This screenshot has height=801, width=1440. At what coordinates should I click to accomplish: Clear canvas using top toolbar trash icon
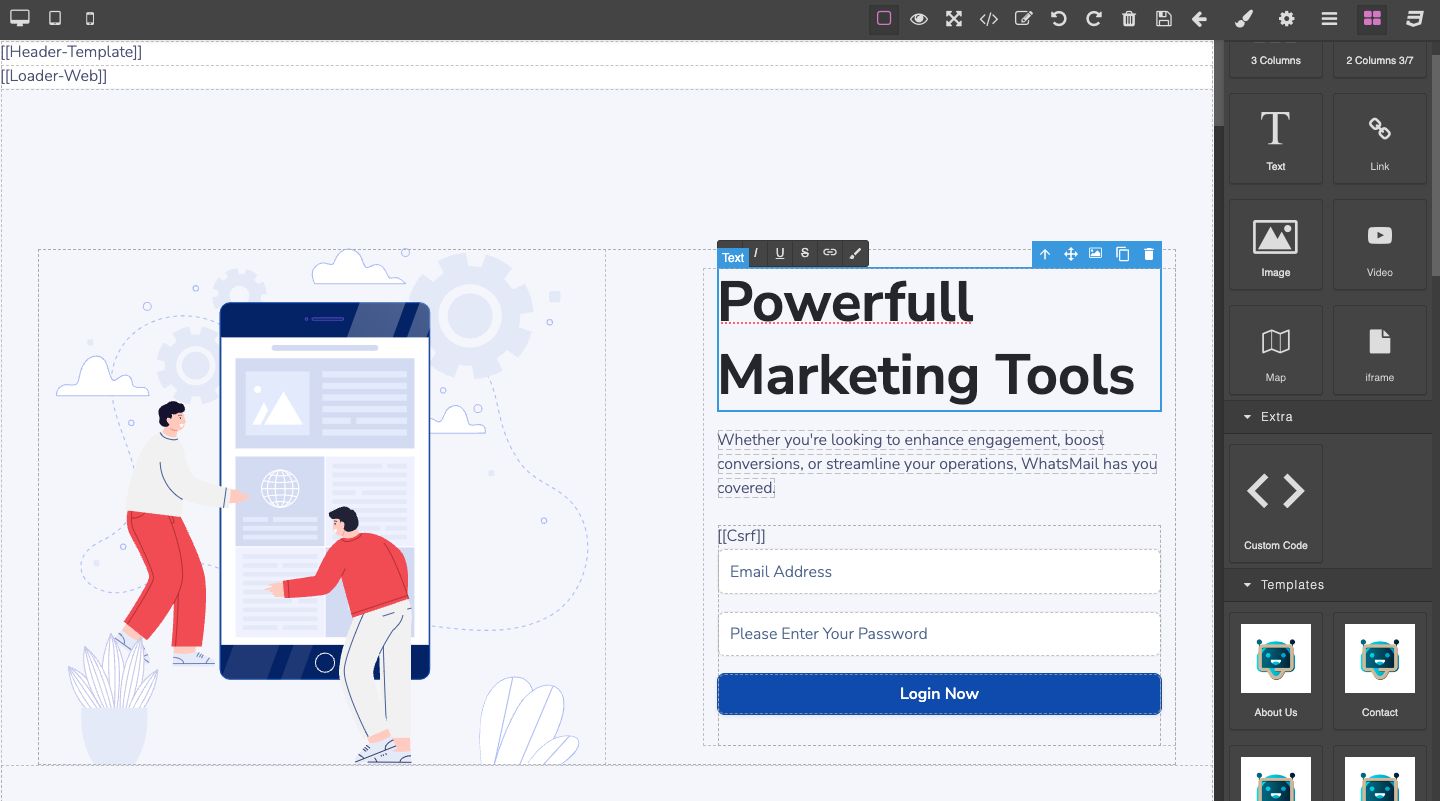tap(1129, 19)
